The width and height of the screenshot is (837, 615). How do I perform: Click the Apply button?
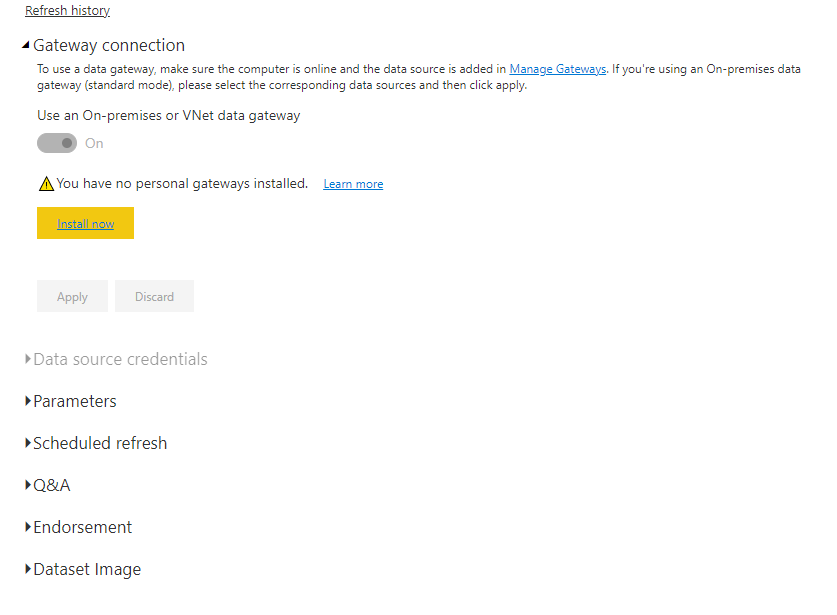pos(72,296)
